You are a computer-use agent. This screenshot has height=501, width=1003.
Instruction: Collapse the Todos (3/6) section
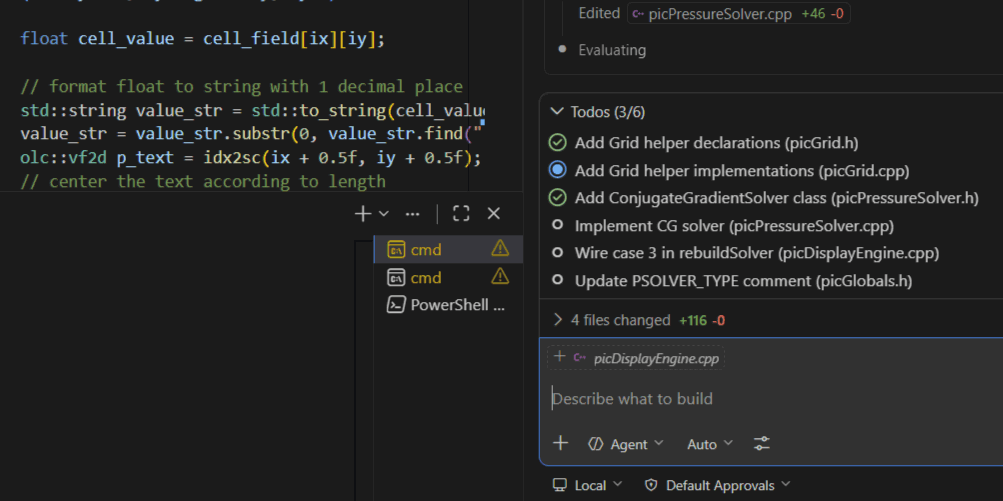tap(557, 112)
